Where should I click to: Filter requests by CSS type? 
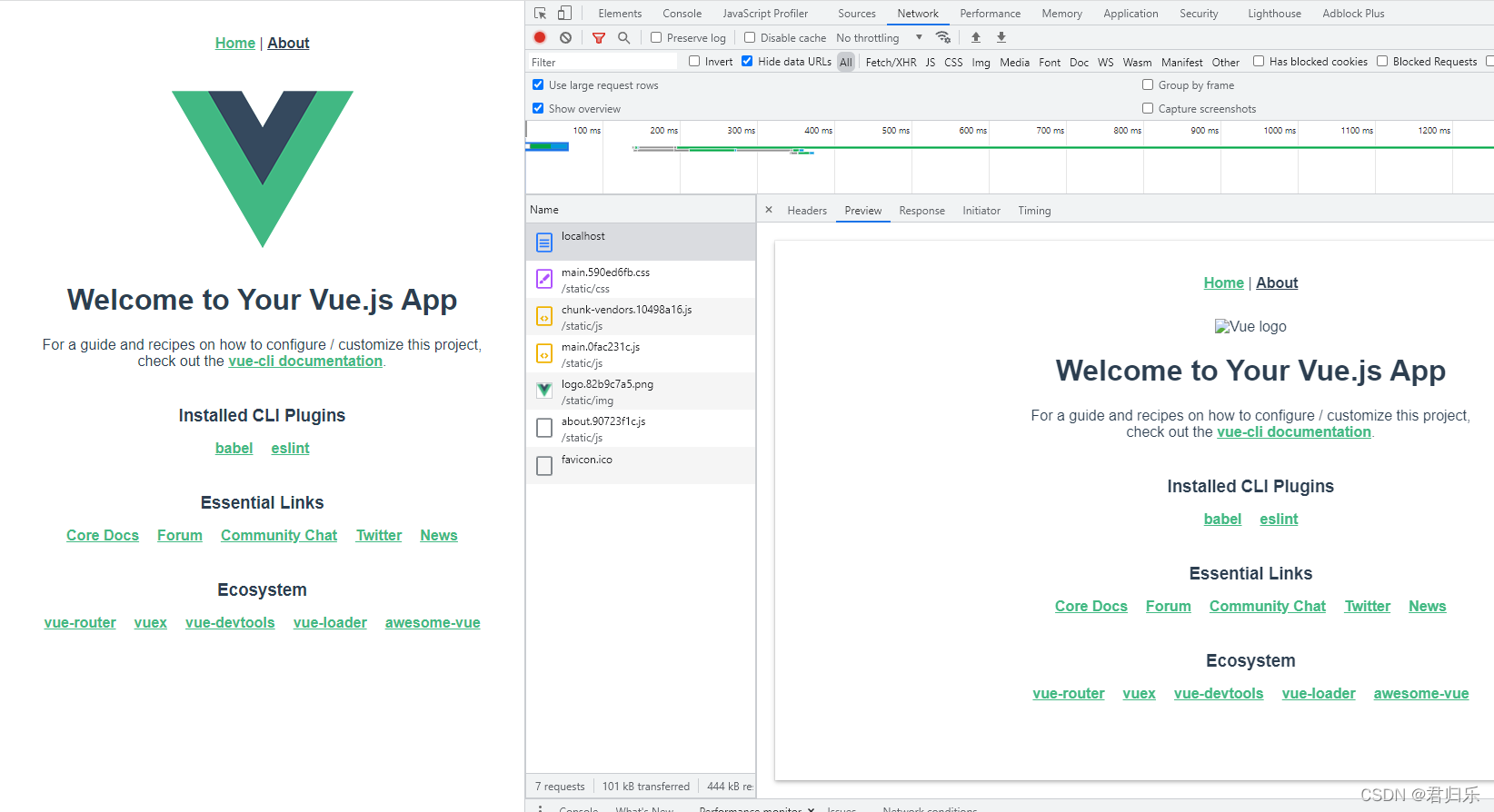point(953,62)
